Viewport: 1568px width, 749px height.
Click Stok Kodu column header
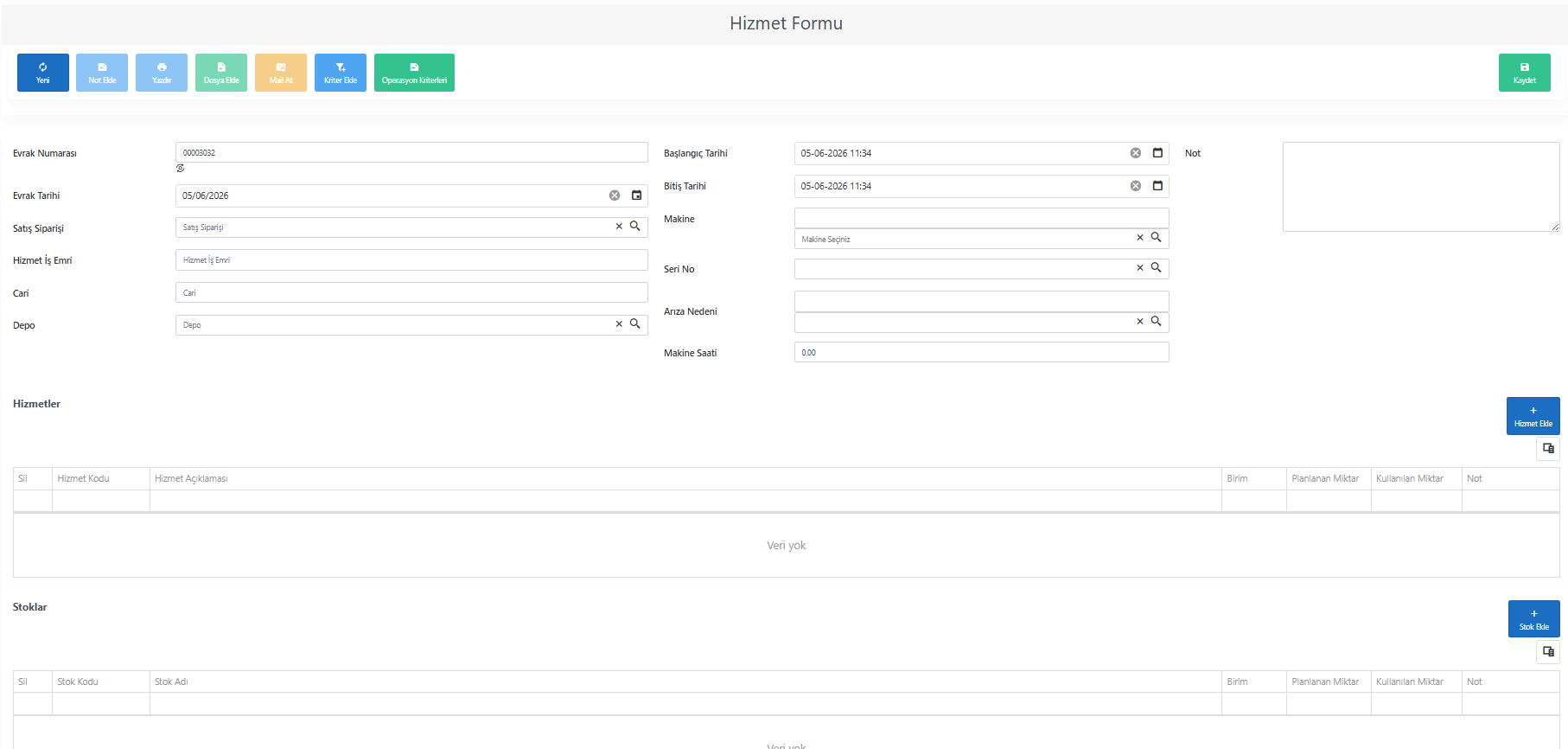pyautogui.click(x=101, y=682)
